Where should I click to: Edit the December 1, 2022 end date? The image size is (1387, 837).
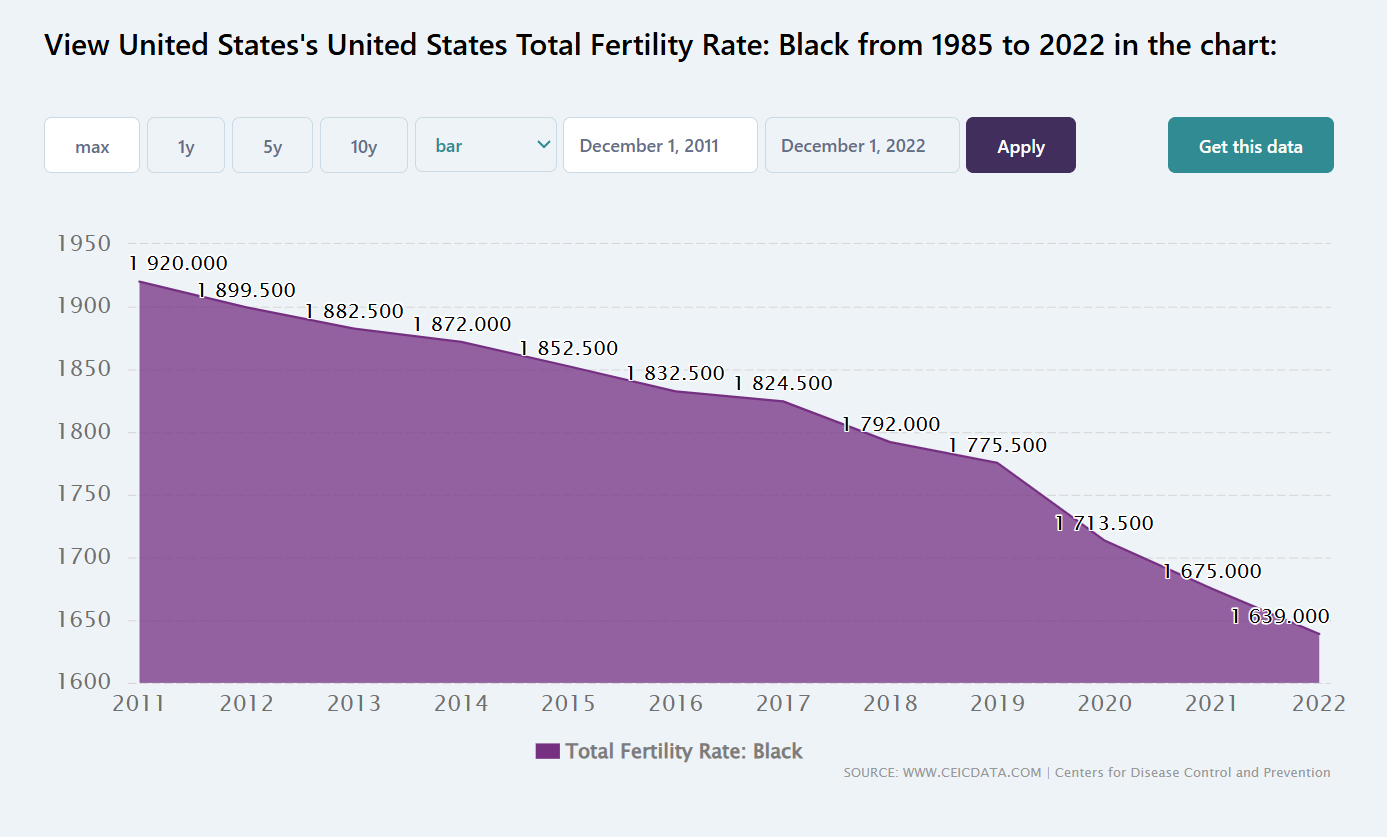tap(862, 145)
